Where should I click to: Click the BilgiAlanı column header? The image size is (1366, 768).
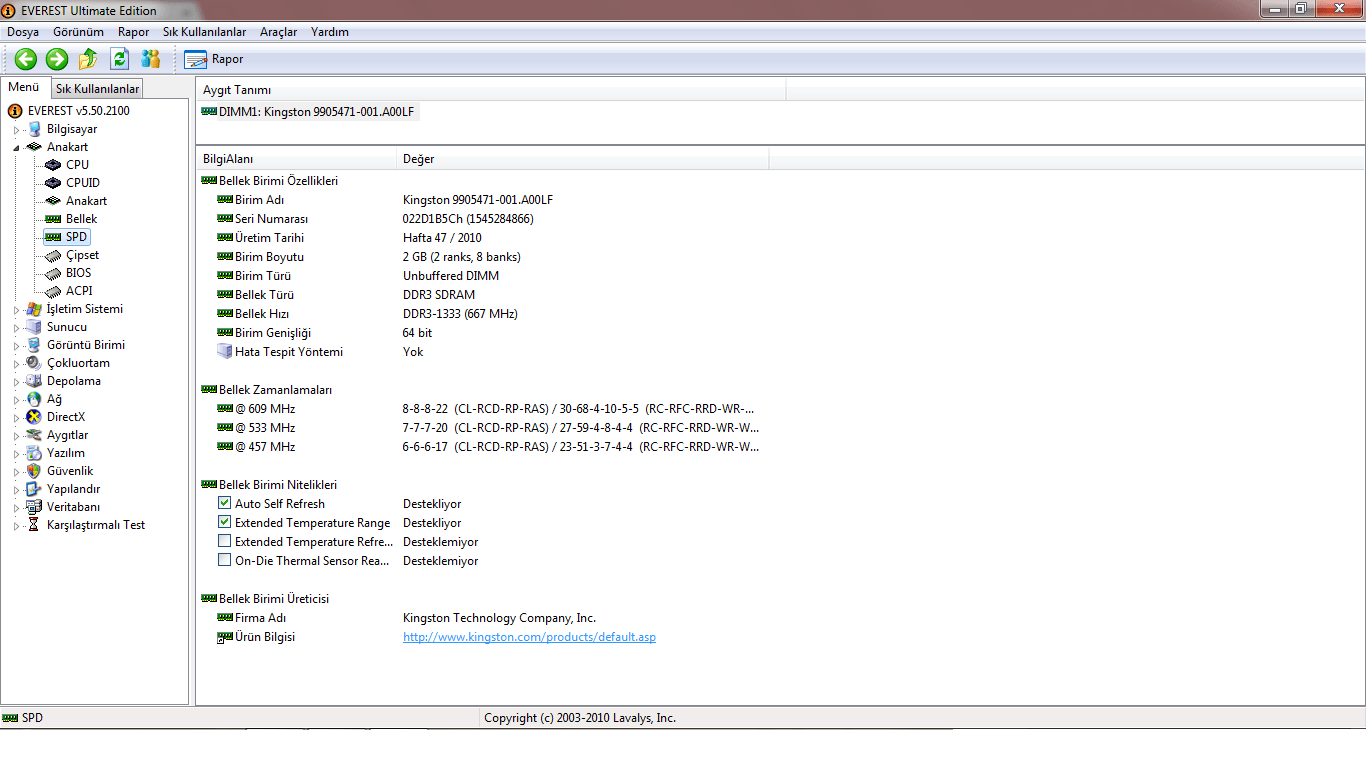pyautogui.click(x=297, y=159)
